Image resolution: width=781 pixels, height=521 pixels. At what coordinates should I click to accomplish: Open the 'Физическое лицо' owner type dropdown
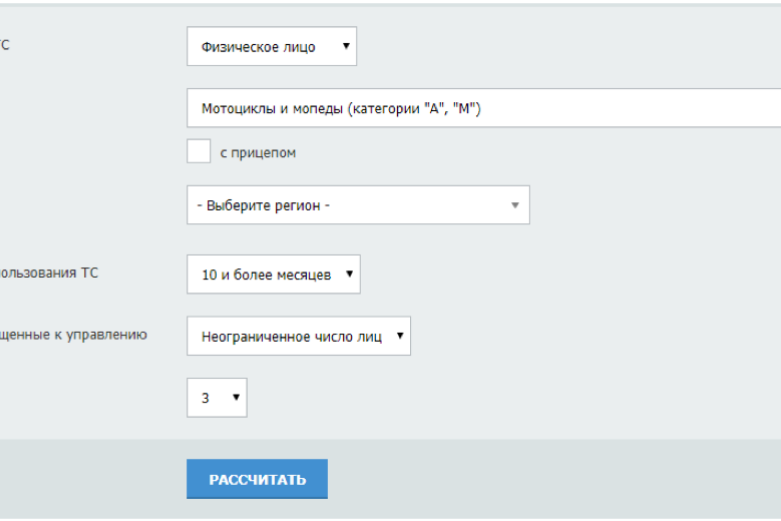coord(270,46)
